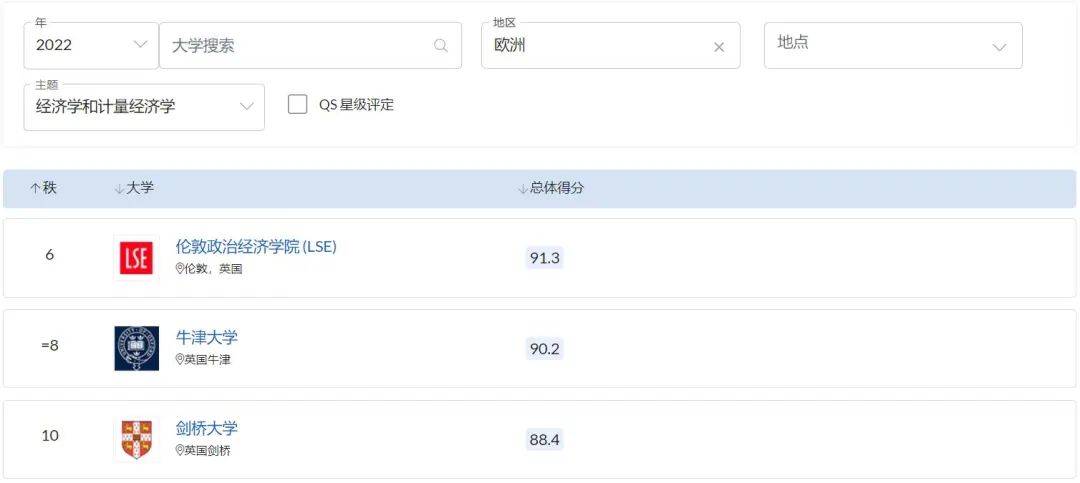Viewport: 1080px width, 483px height.
Task: Sort by 大学 column header
Action: [134, 188]
